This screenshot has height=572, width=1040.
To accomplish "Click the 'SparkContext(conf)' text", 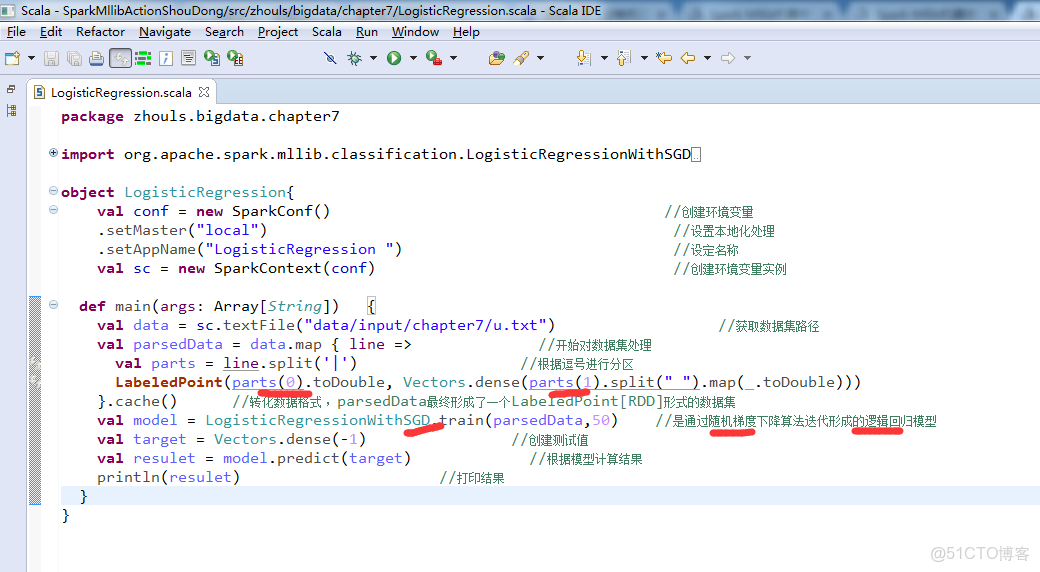I will pos(294,268).
